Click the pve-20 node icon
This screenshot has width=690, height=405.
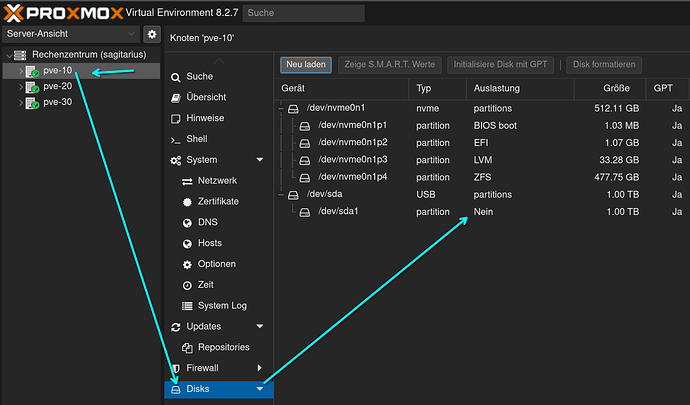[x=32, y=87]
